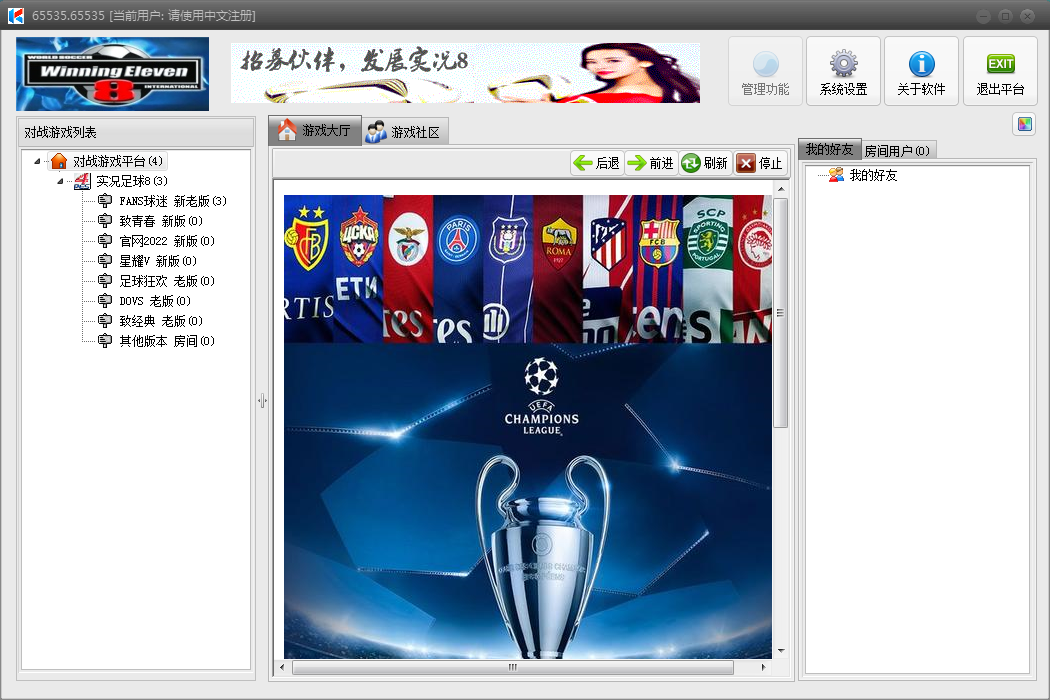Click the friends icon beside 我的好友 group
This screenshot has height=700, width=1050.
836,176
